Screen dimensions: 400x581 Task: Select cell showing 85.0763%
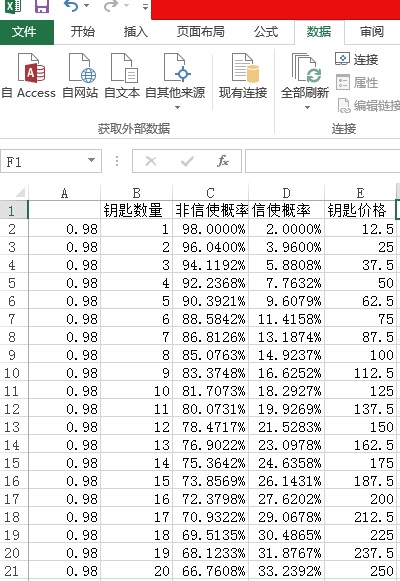pos(210,355)
